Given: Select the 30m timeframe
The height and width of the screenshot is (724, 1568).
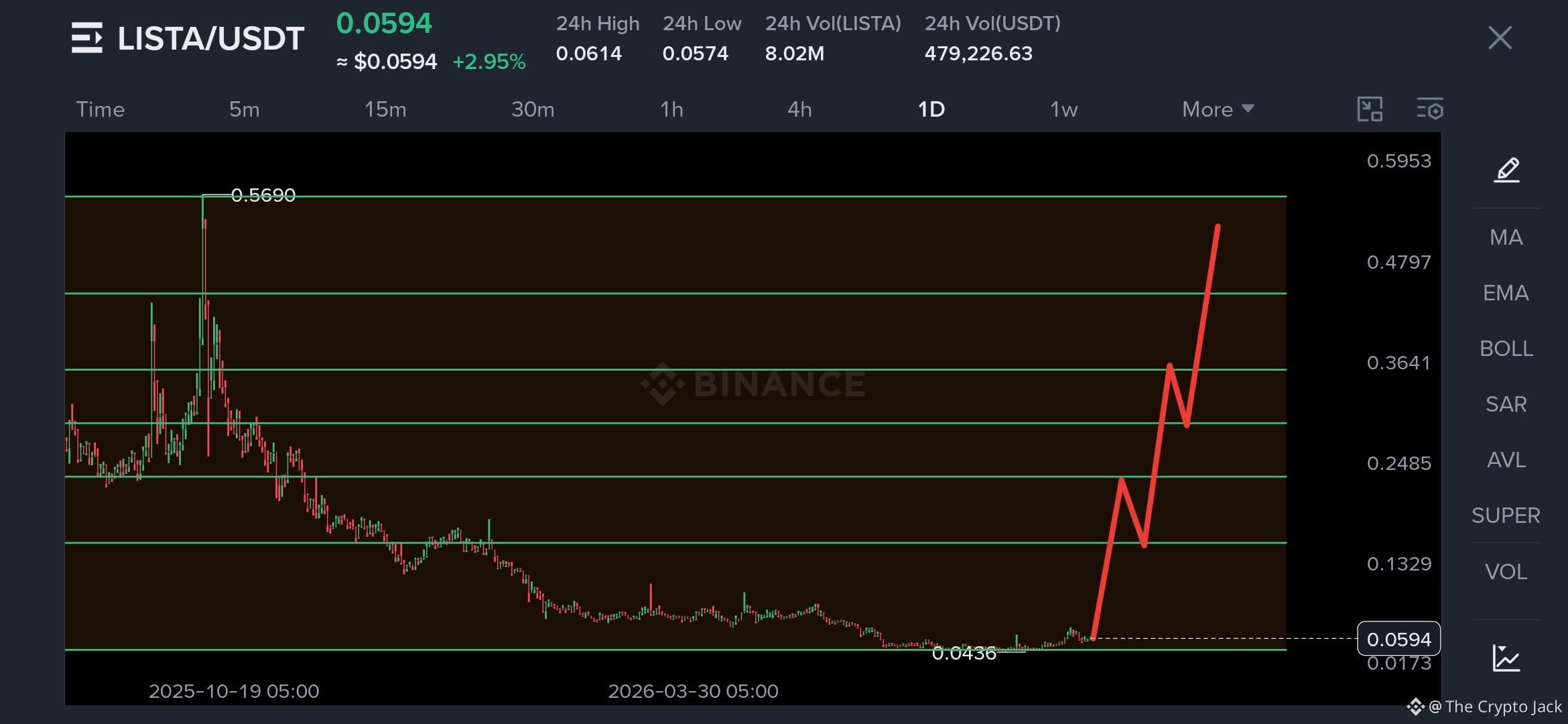Looking at the screenshot, I should click(533, 109).
